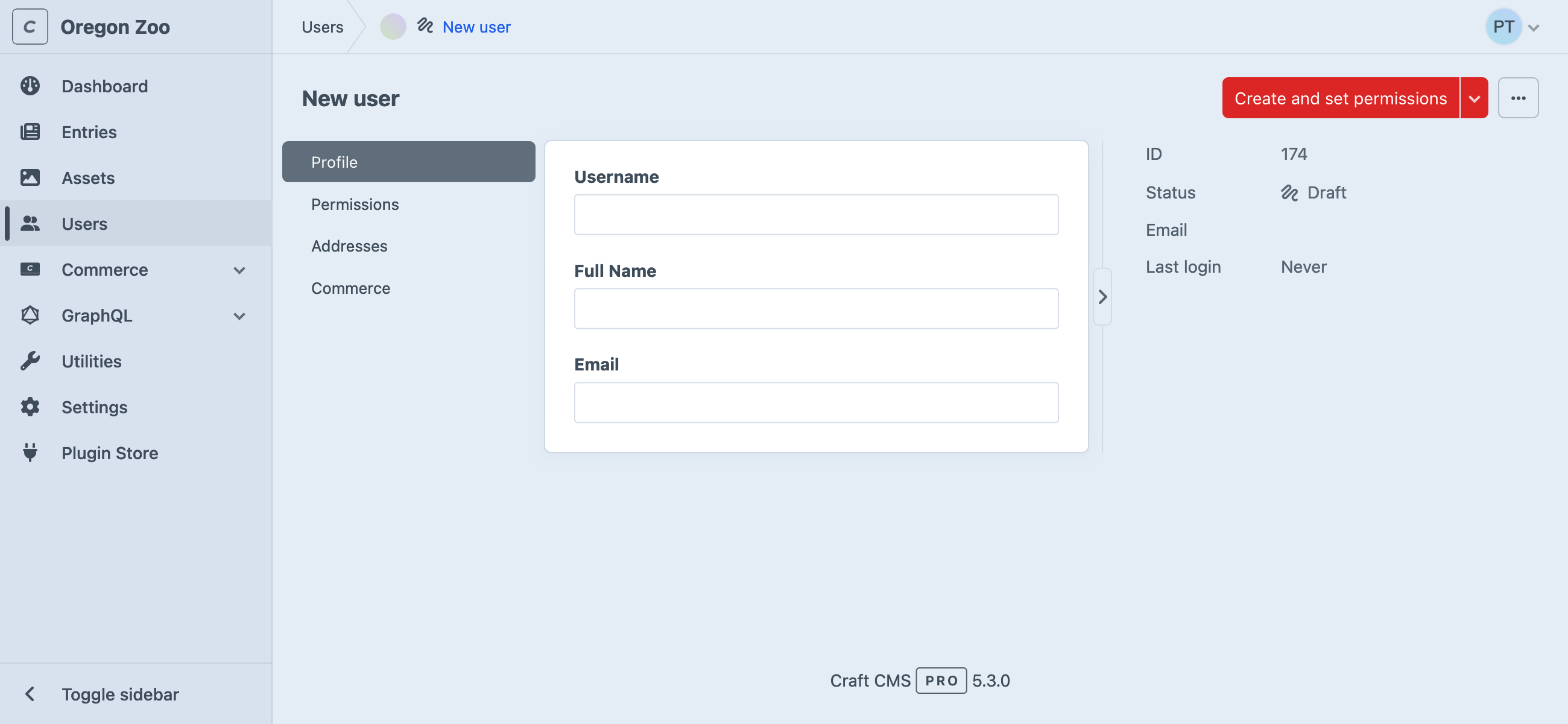Click the Toggle sidebar collapse arrow
1568x724 pixels.
pyautogui.click(x=30, y=692)
